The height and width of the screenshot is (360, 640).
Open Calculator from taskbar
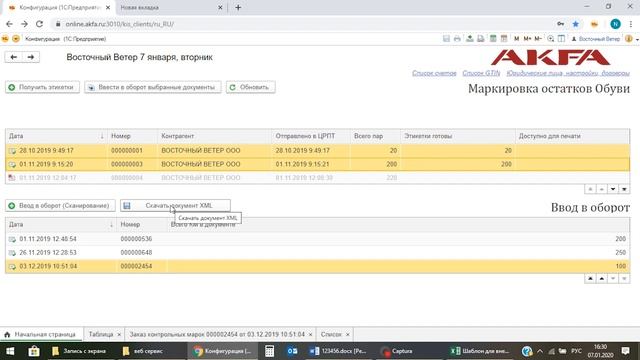269,351
